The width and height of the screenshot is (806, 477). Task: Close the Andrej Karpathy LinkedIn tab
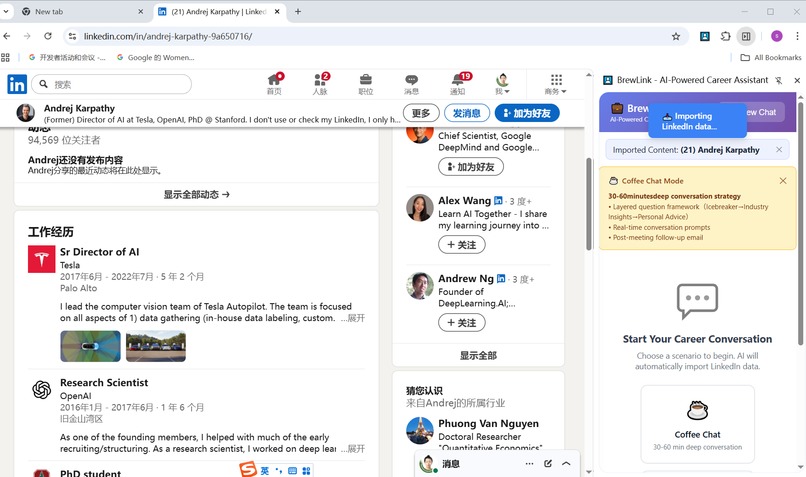277,11
